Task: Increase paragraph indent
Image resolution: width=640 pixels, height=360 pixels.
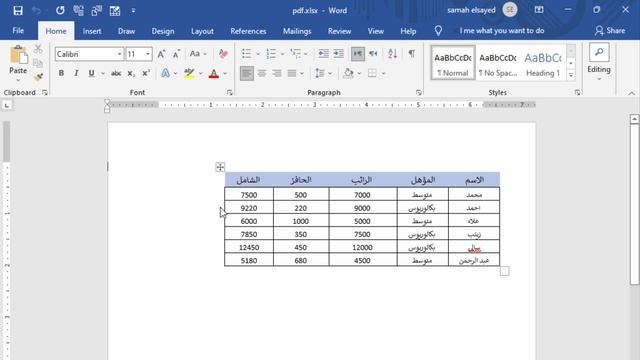Action: coord(338,53)
